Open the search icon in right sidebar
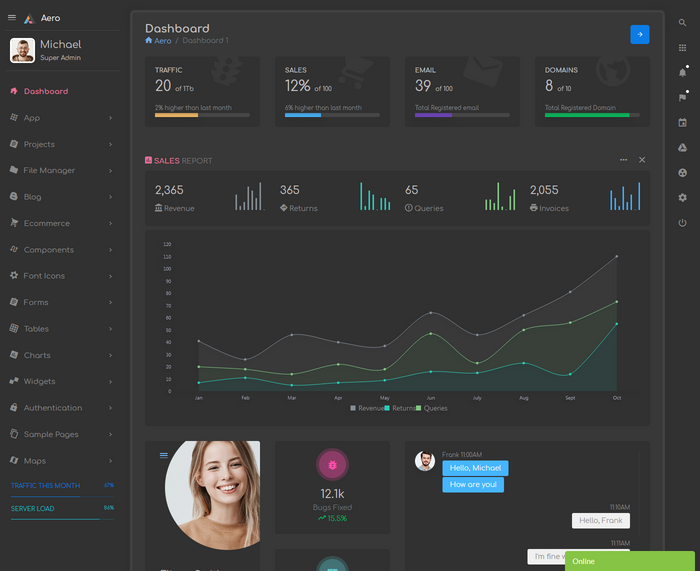Image resolution: width=700 pixels, height=571 pixels. coord(682,22)
